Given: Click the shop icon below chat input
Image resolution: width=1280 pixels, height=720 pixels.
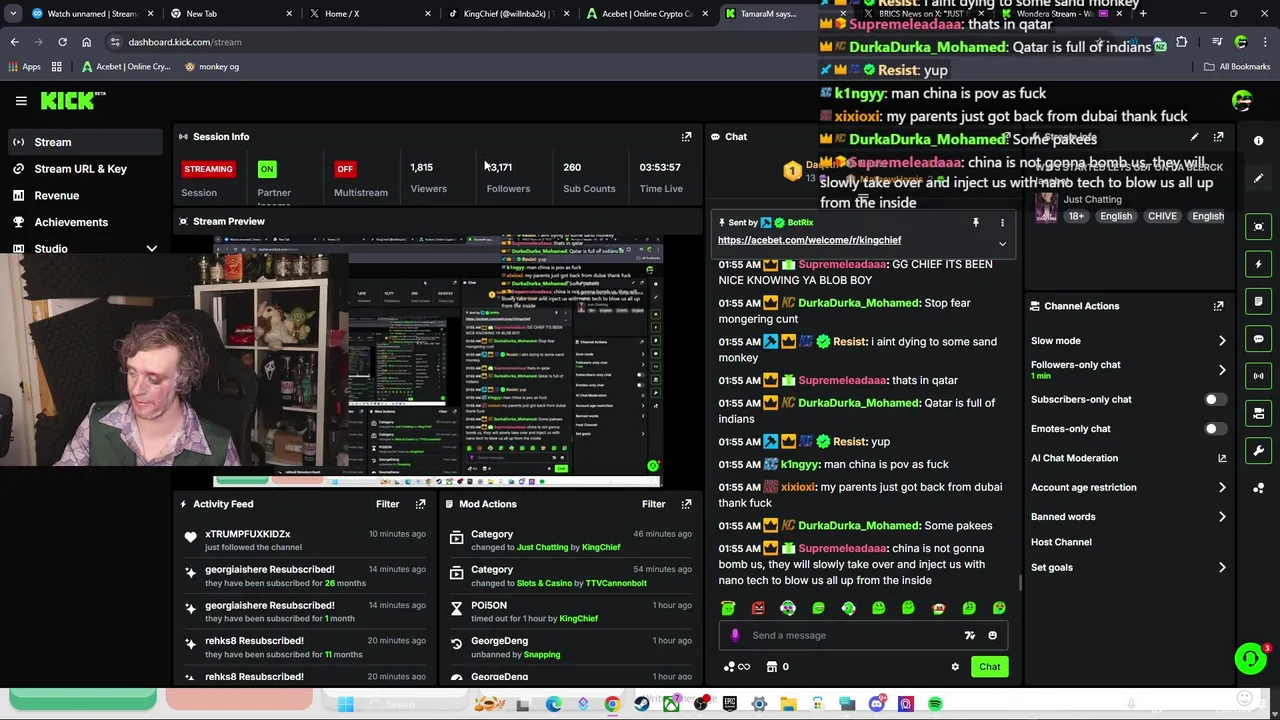Looking at the screenshot, I should pyautogui.click(x=772, y=667).
